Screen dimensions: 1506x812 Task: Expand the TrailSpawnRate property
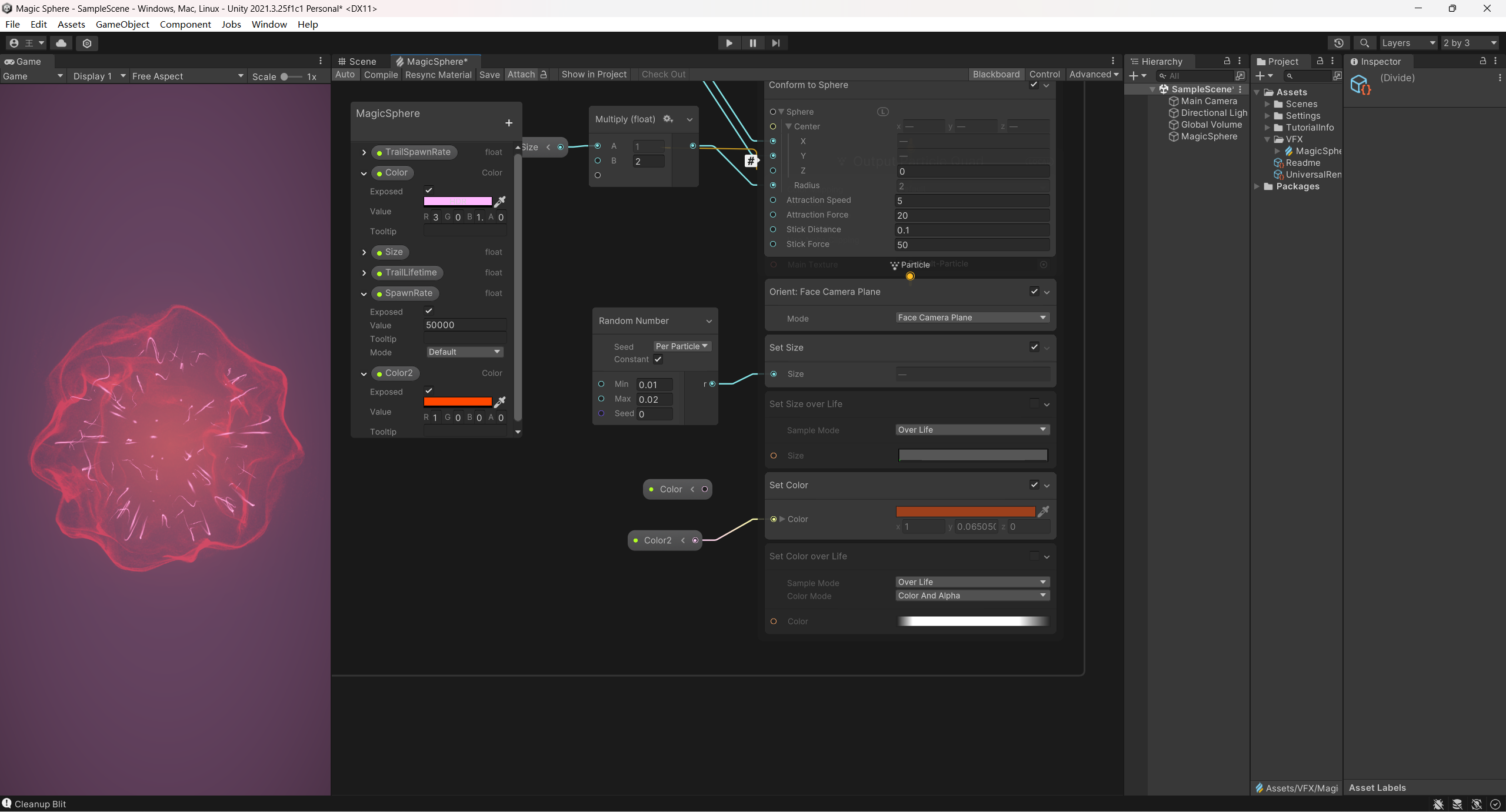click(364, 152)
